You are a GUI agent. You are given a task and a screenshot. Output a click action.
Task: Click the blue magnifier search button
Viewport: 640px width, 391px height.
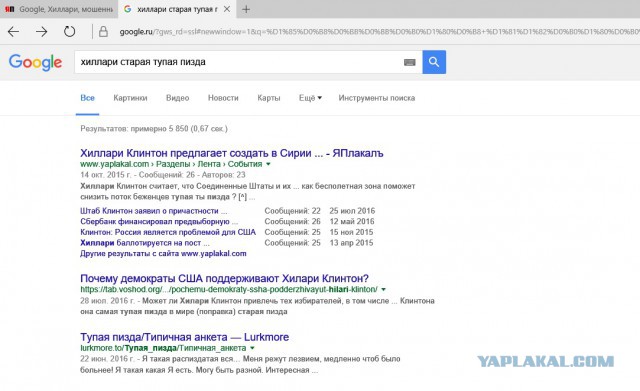click(x=434, y=62)
